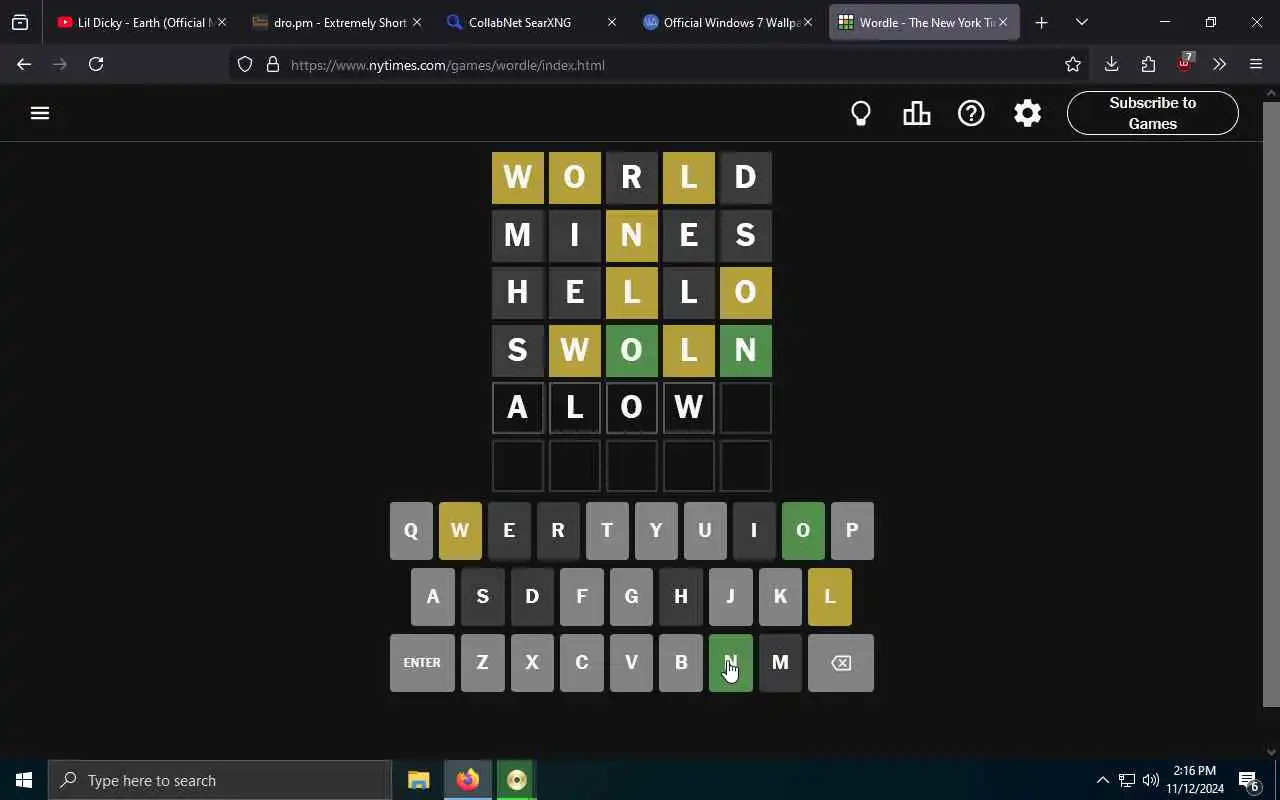This screenshot has height=800, width=1280.
Task: Open the uBlock Origin extension icon
Action: (1185, 63)
